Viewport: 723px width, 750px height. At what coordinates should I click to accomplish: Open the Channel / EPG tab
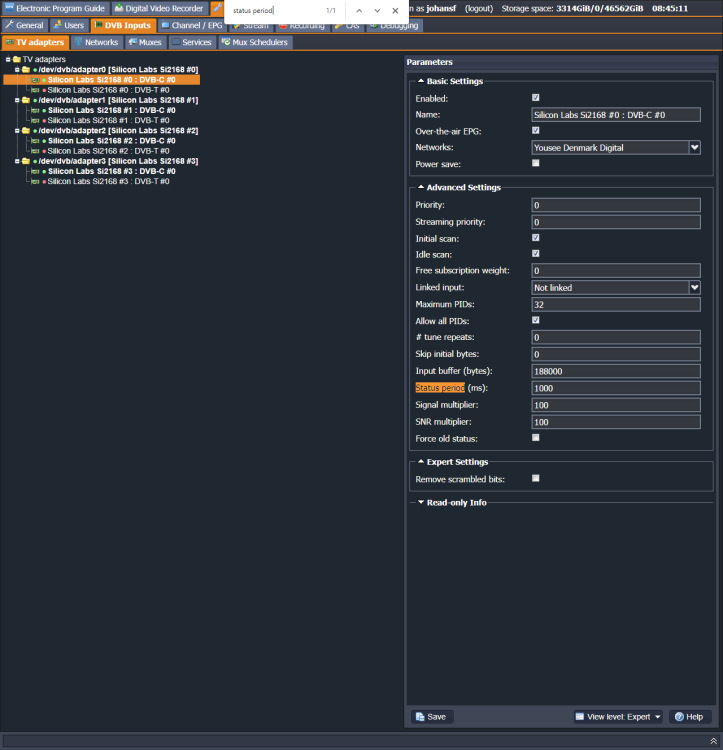coord(192,25)
